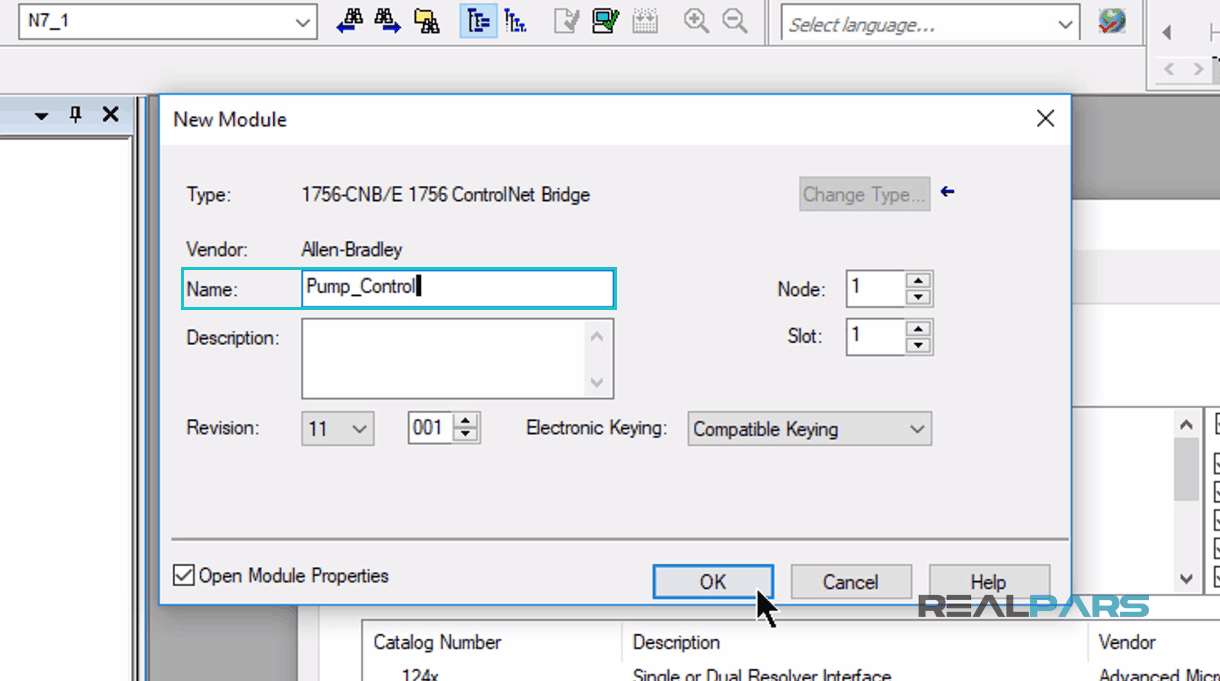Click into the empty Description text box
Screen dimensions: 1220x681
tap(445, 358)
